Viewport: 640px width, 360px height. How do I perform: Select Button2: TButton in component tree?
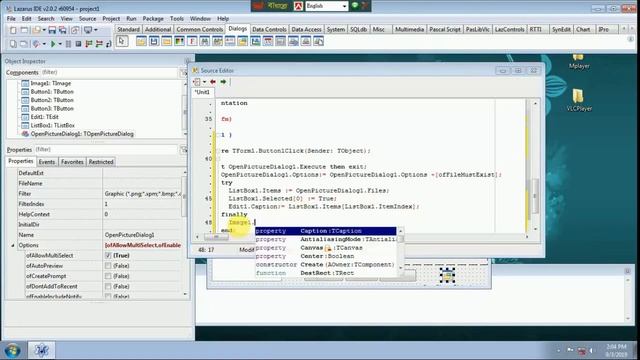(52, 100)
